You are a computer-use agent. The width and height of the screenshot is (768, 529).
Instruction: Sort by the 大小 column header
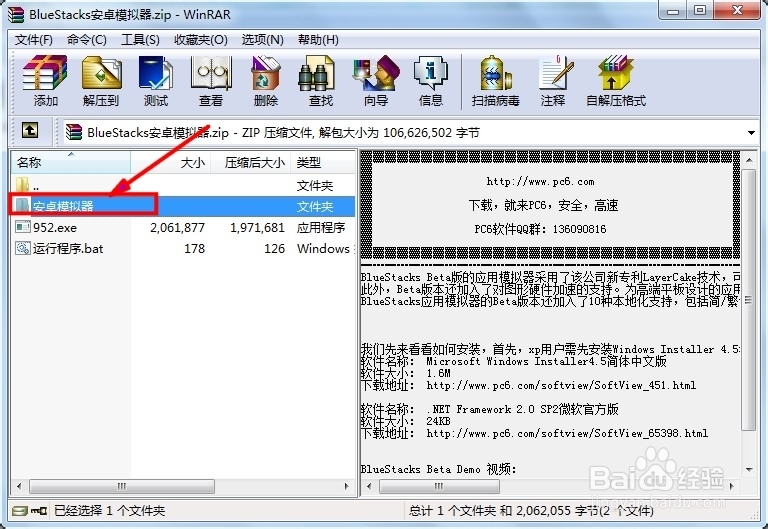(x=170, y=162)
